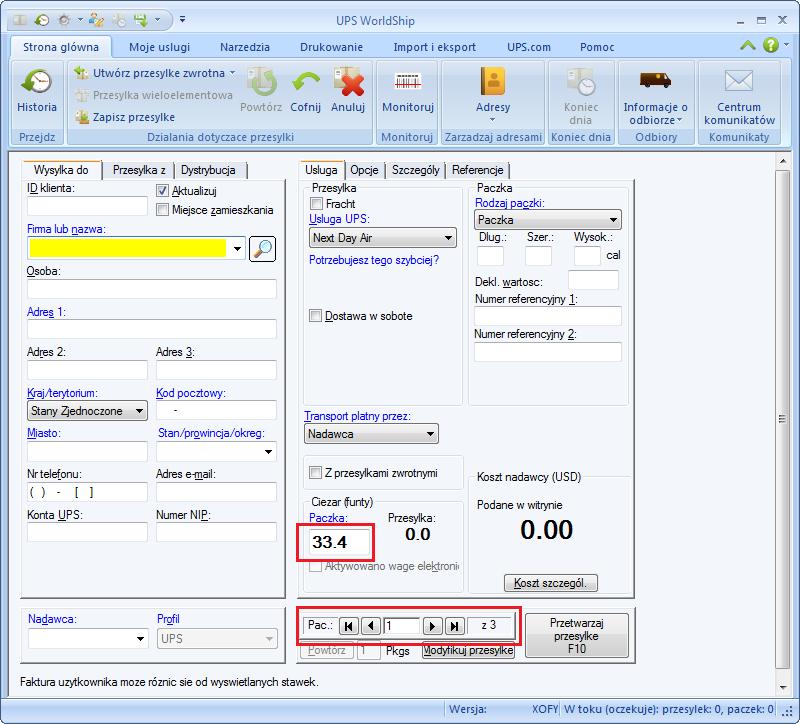Screen dimensions: 800x724
Task: Click the Powtórz repeat package icon
Action: click(x=262, y=82)
